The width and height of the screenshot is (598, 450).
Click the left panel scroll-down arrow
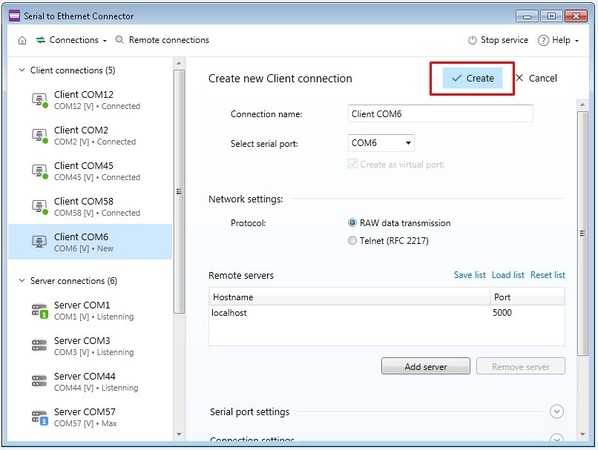coord(179,434)
